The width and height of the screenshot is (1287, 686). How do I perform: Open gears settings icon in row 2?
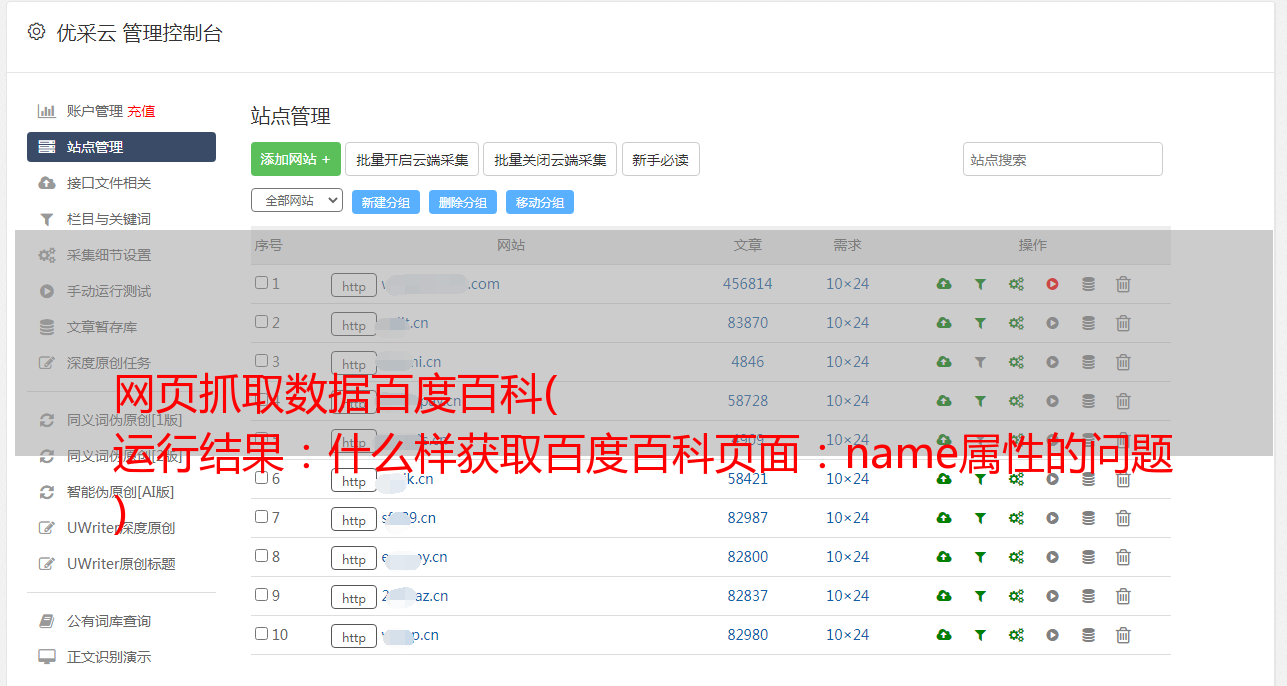[x=1016, y=323]
